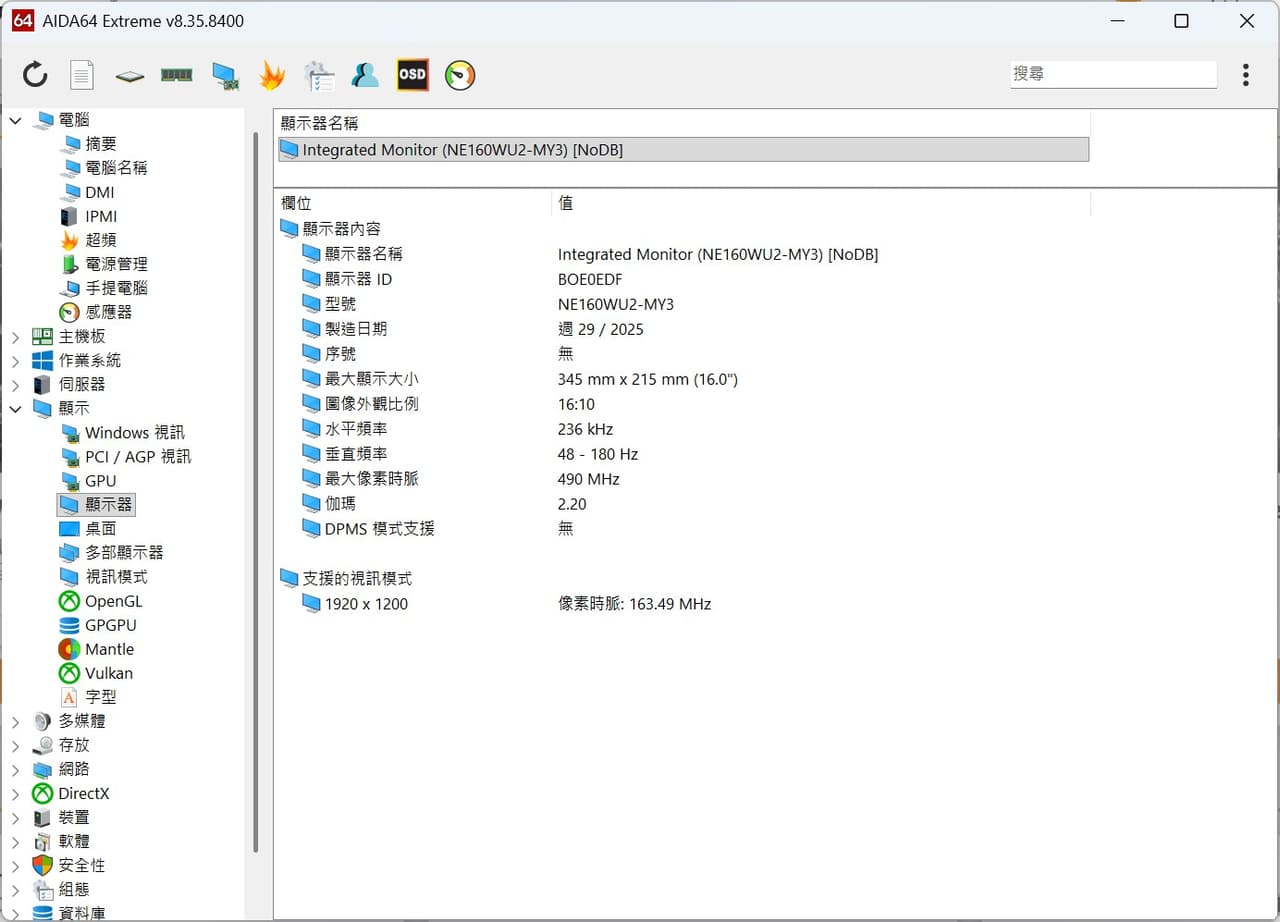Expand the 主機板 tree node
The height and width of the screenshot is (922, 1280).
click(15, 337)
